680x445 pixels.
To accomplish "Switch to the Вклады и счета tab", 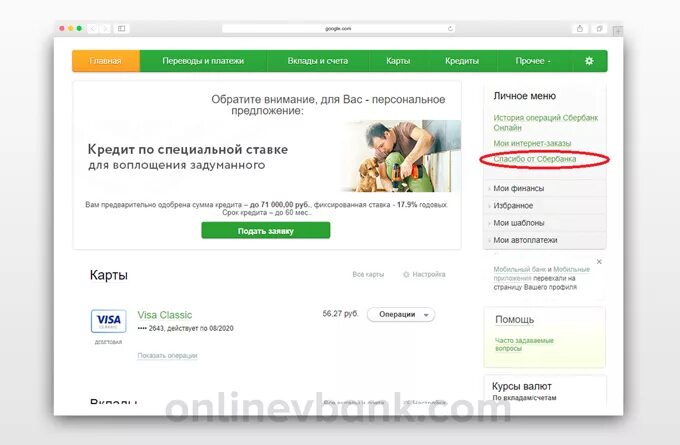I will 318,61.
